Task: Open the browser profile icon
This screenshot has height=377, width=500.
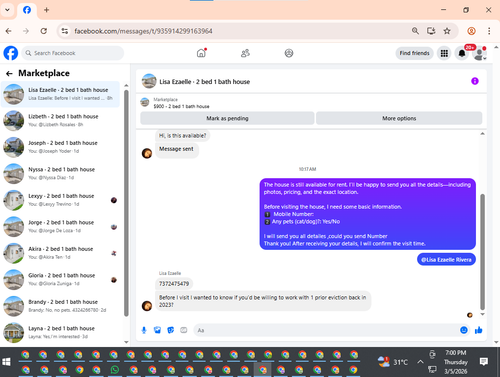Action: [x=471, y=31]
